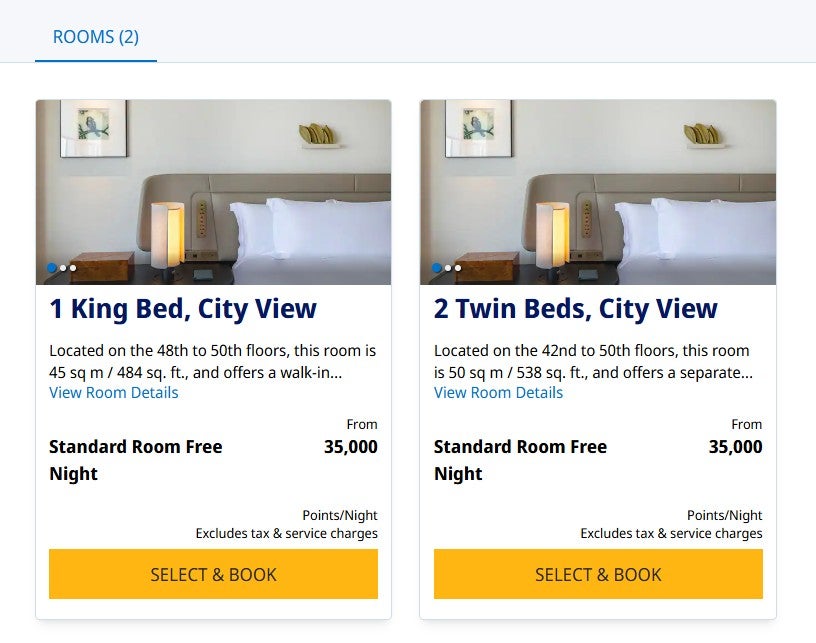Click the "1 King Bed, City View" title
This screenshot has height=643, width=816.
point(183,309)
